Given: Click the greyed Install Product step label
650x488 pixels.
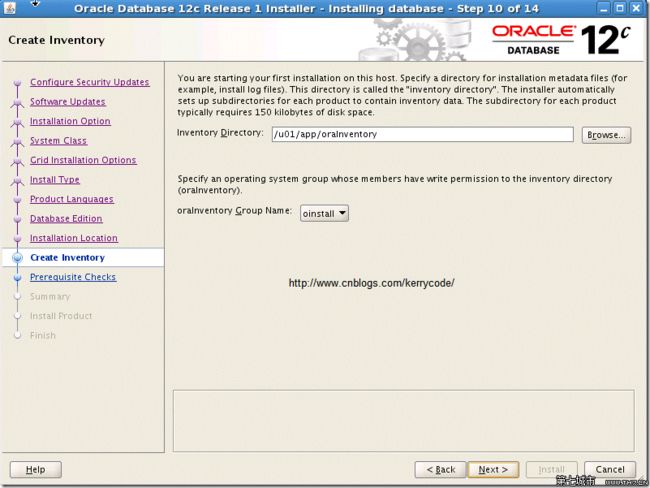Looking at the screenshot, I should pos(61,316).
